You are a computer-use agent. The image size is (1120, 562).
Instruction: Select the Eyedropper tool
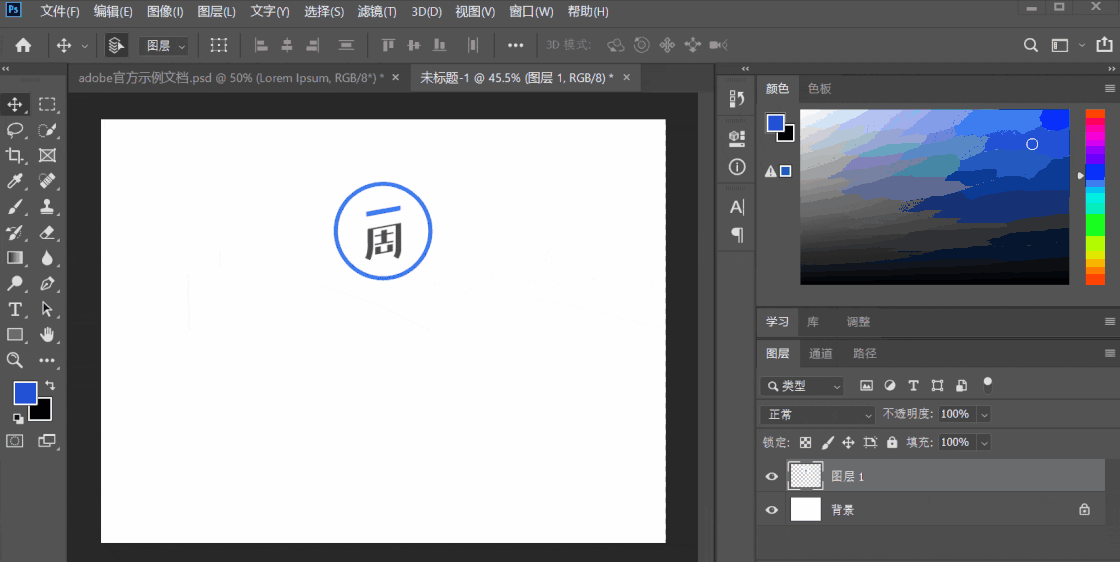tap(14, 181)
